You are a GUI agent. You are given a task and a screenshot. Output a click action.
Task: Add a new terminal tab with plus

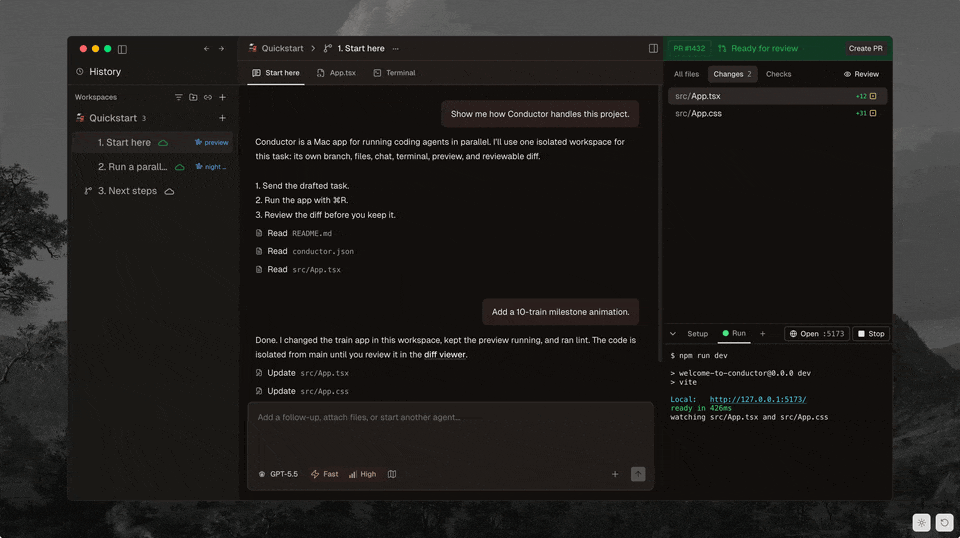coord(762,334)
